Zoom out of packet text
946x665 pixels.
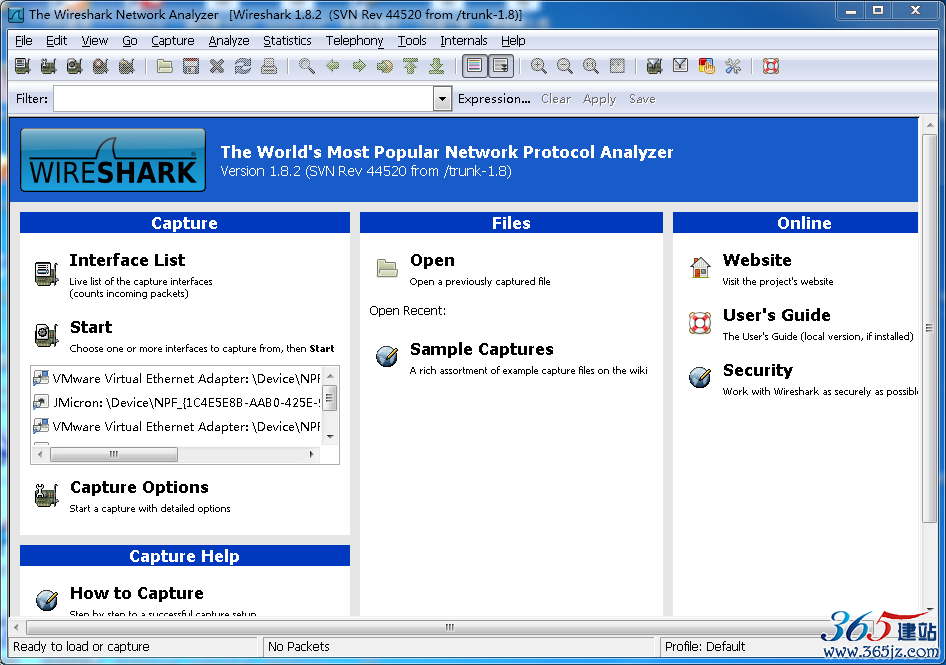[x=564, y=66]
